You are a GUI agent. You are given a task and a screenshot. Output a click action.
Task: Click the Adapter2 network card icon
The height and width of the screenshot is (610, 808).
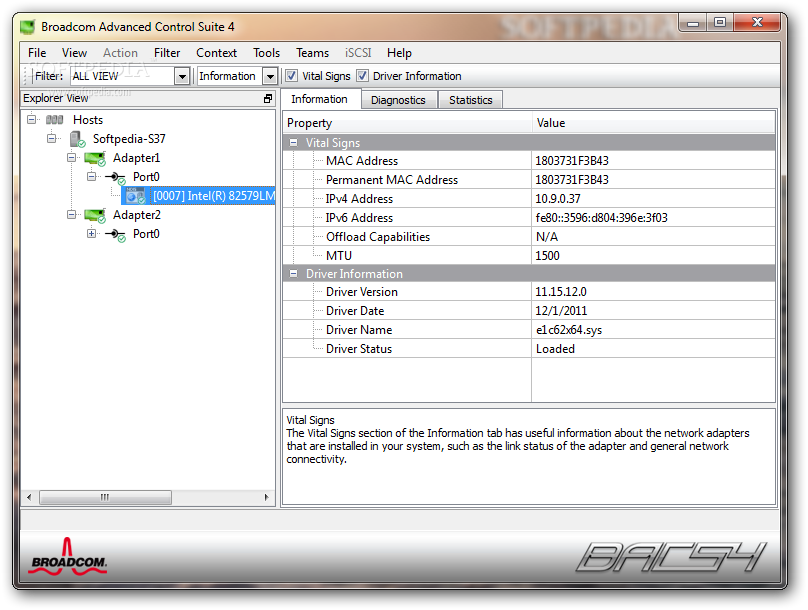point(95,216)
